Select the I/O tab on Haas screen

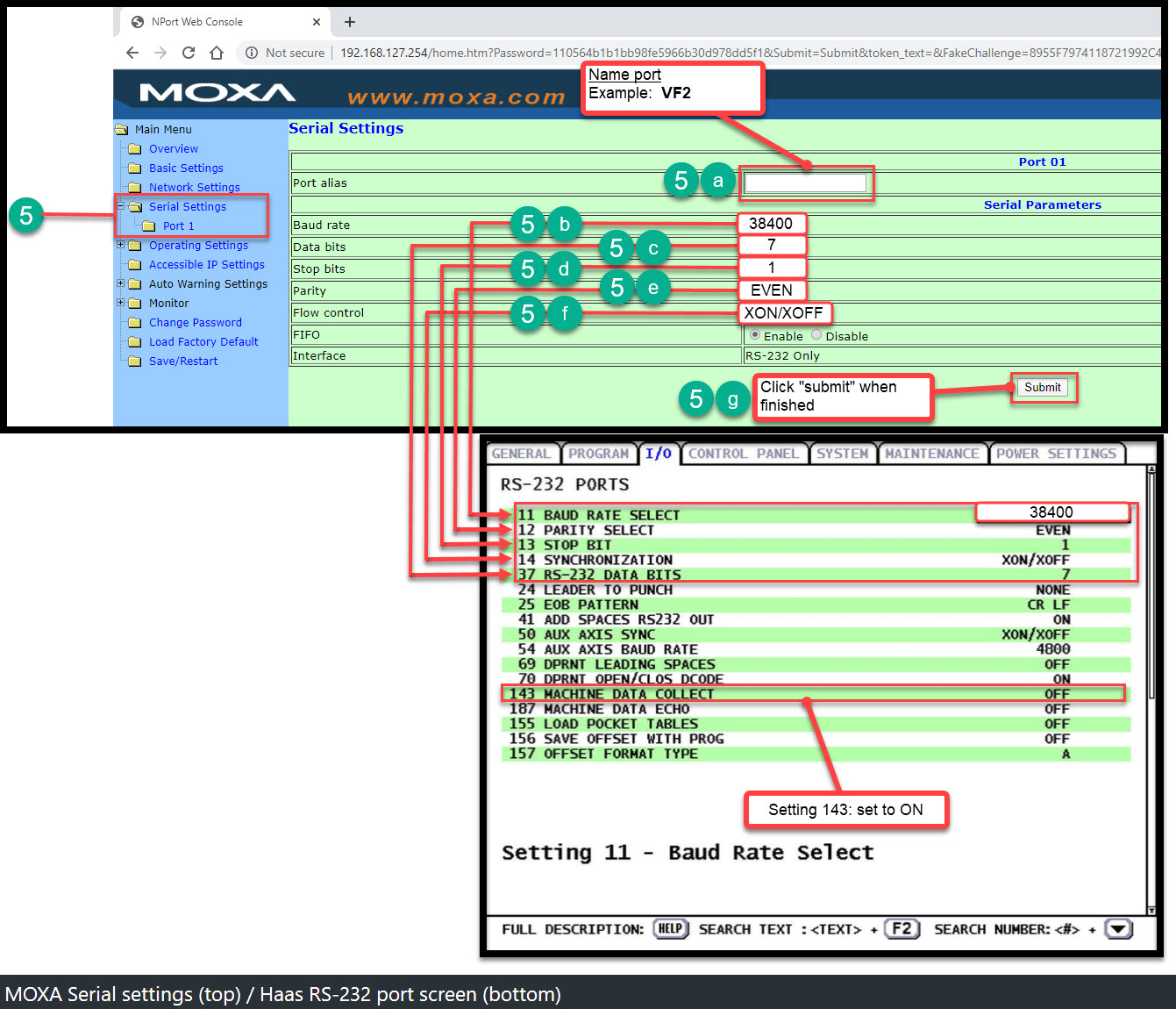coord(659,454)
